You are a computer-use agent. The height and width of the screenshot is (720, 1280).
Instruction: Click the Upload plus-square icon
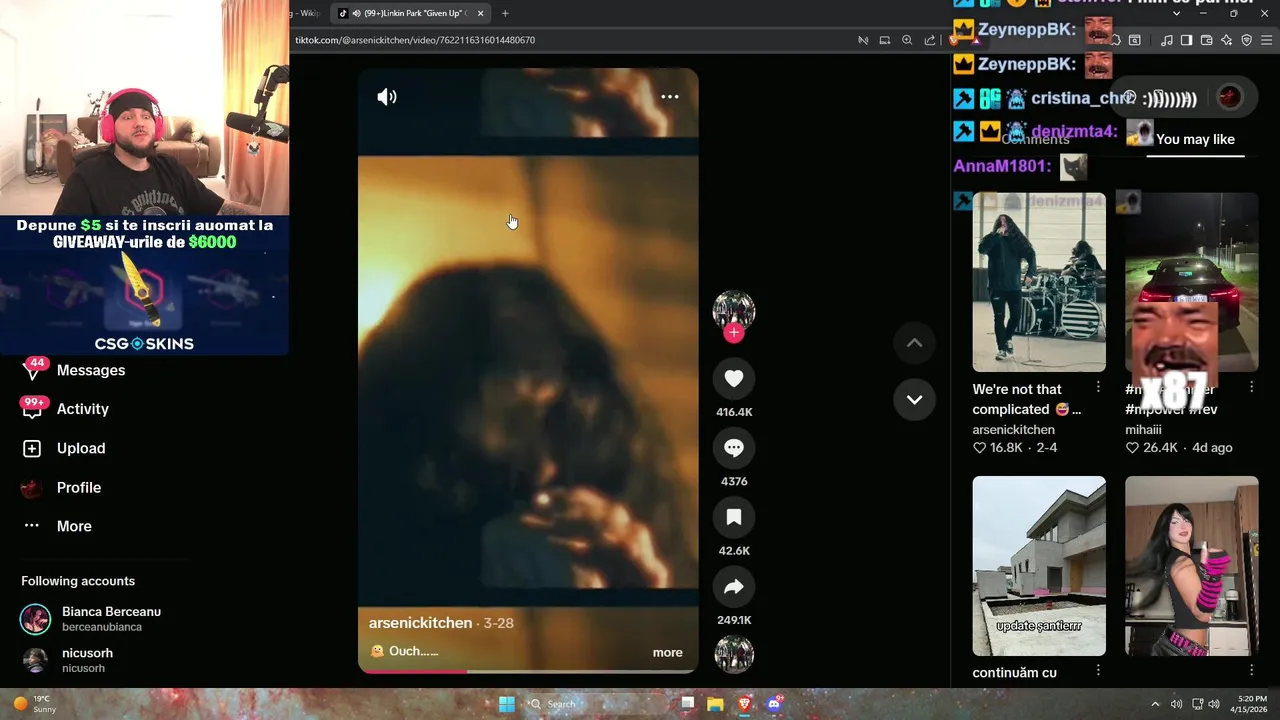click(32, 449)
